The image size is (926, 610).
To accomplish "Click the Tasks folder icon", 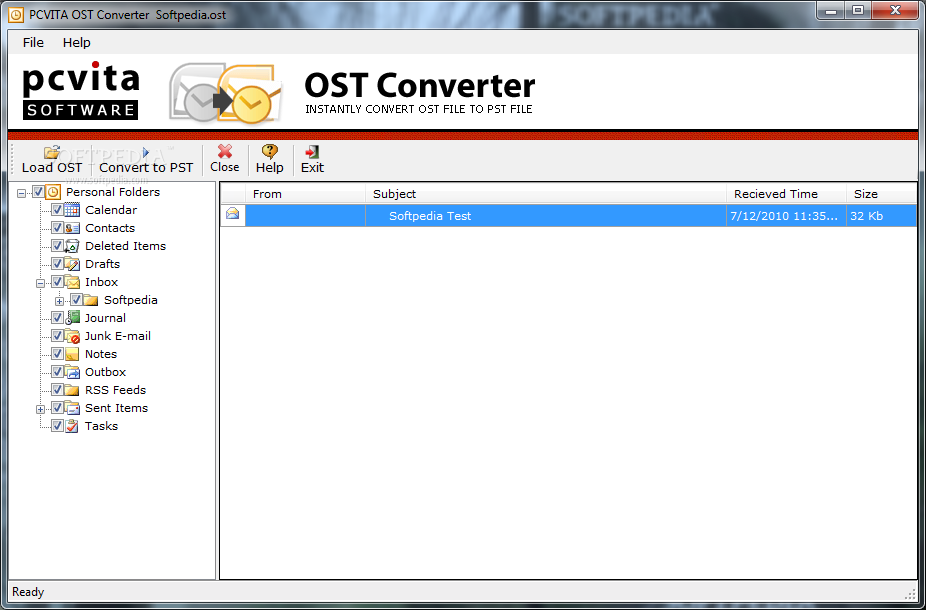I will click(72, 426).
